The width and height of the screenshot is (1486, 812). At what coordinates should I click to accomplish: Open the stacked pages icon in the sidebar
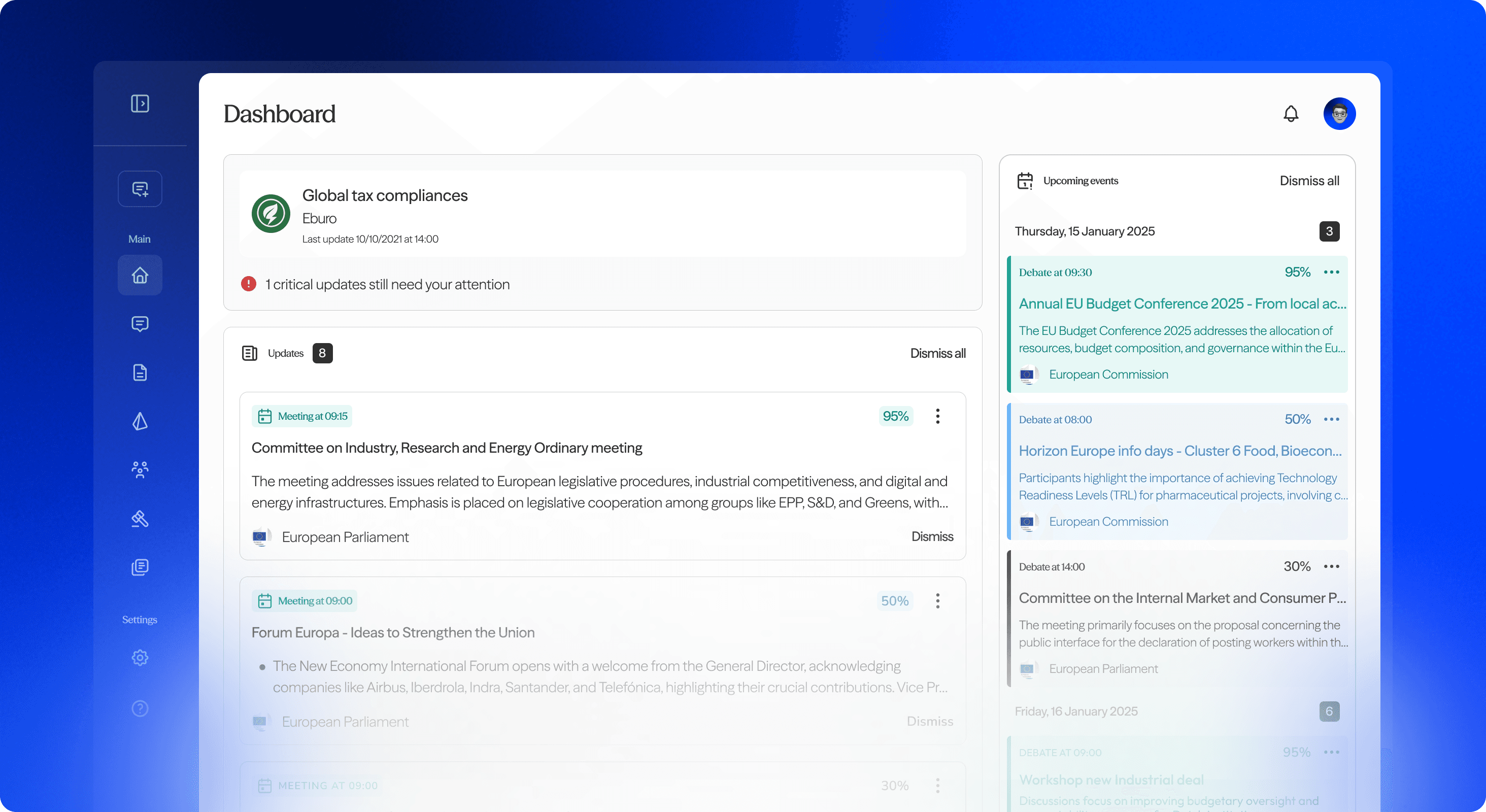tap(140, 567)
